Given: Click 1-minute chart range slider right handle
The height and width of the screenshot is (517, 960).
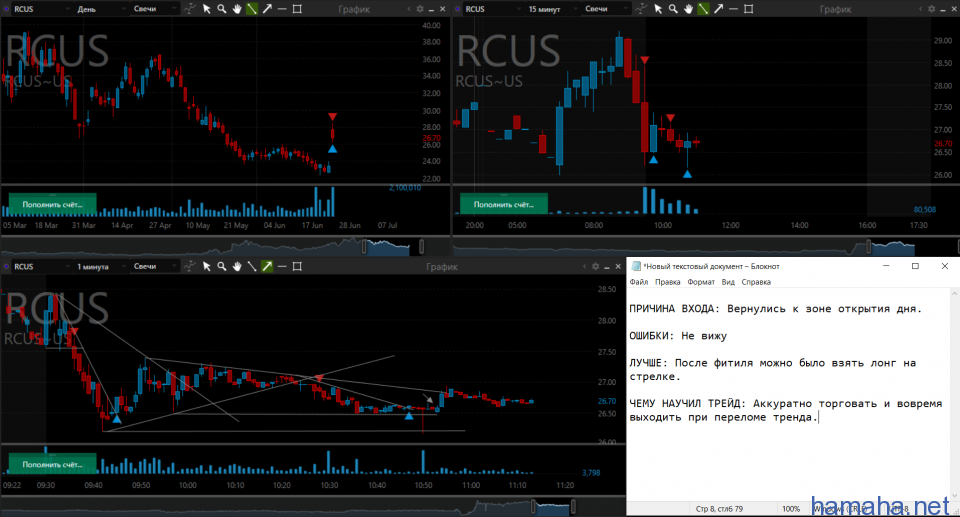Looking at the screenshot, I should coord(573,507).
